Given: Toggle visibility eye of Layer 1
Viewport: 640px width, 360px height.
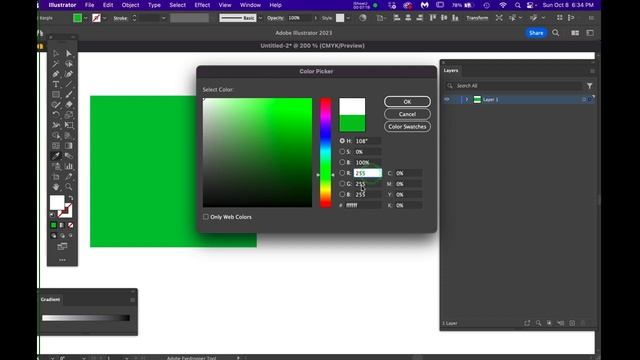Looking at the screenshot, I should [447, 99].
